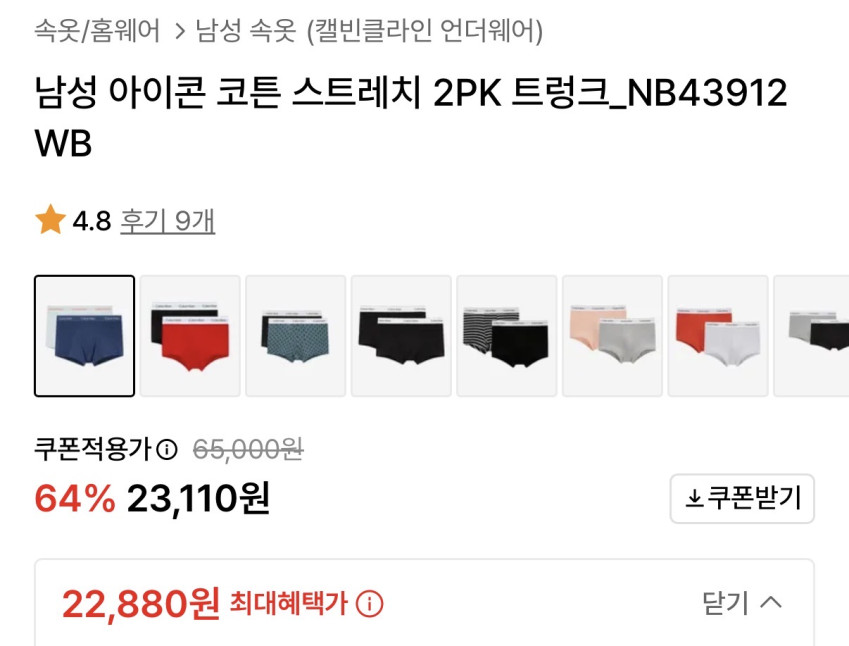
Task: Choose the double black trunk thumbnail
Action: pyautogui.click(x=401, y=336)
